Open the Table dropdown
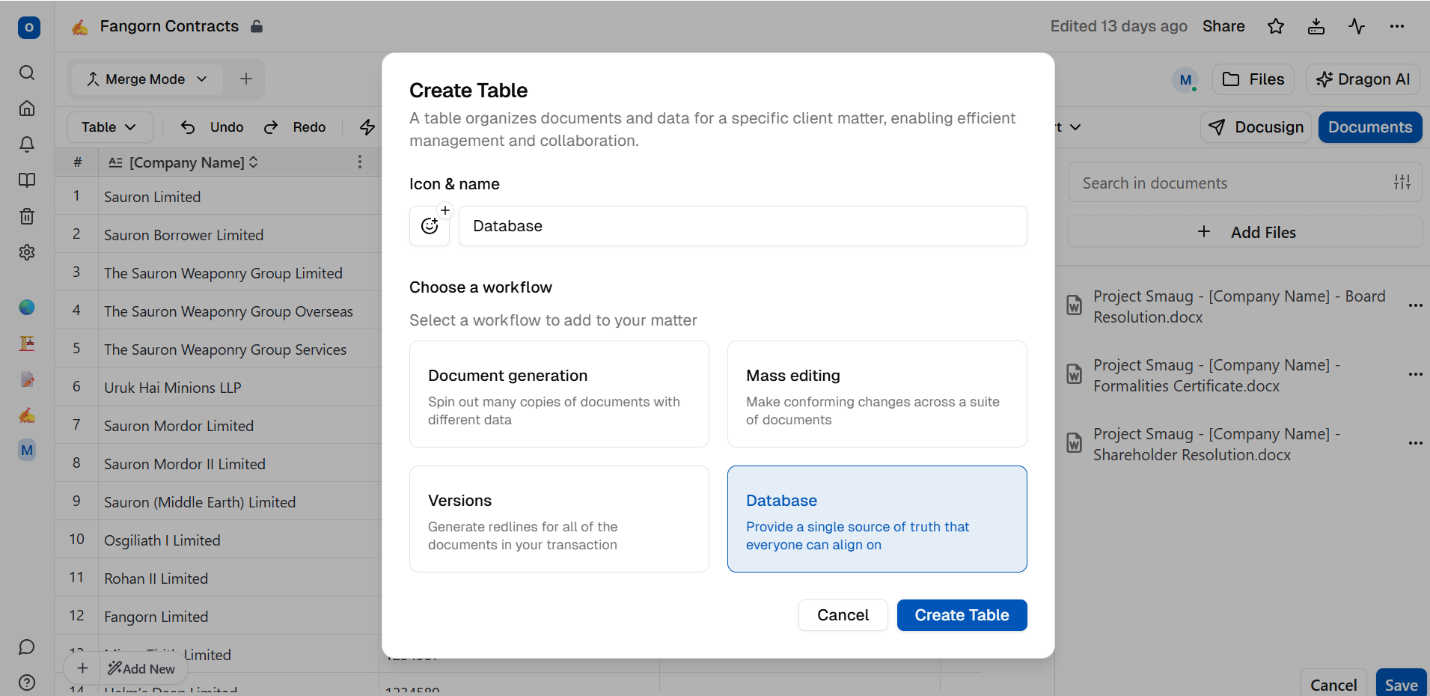Viewport: 1430px width, 696px height. (109, 127)
